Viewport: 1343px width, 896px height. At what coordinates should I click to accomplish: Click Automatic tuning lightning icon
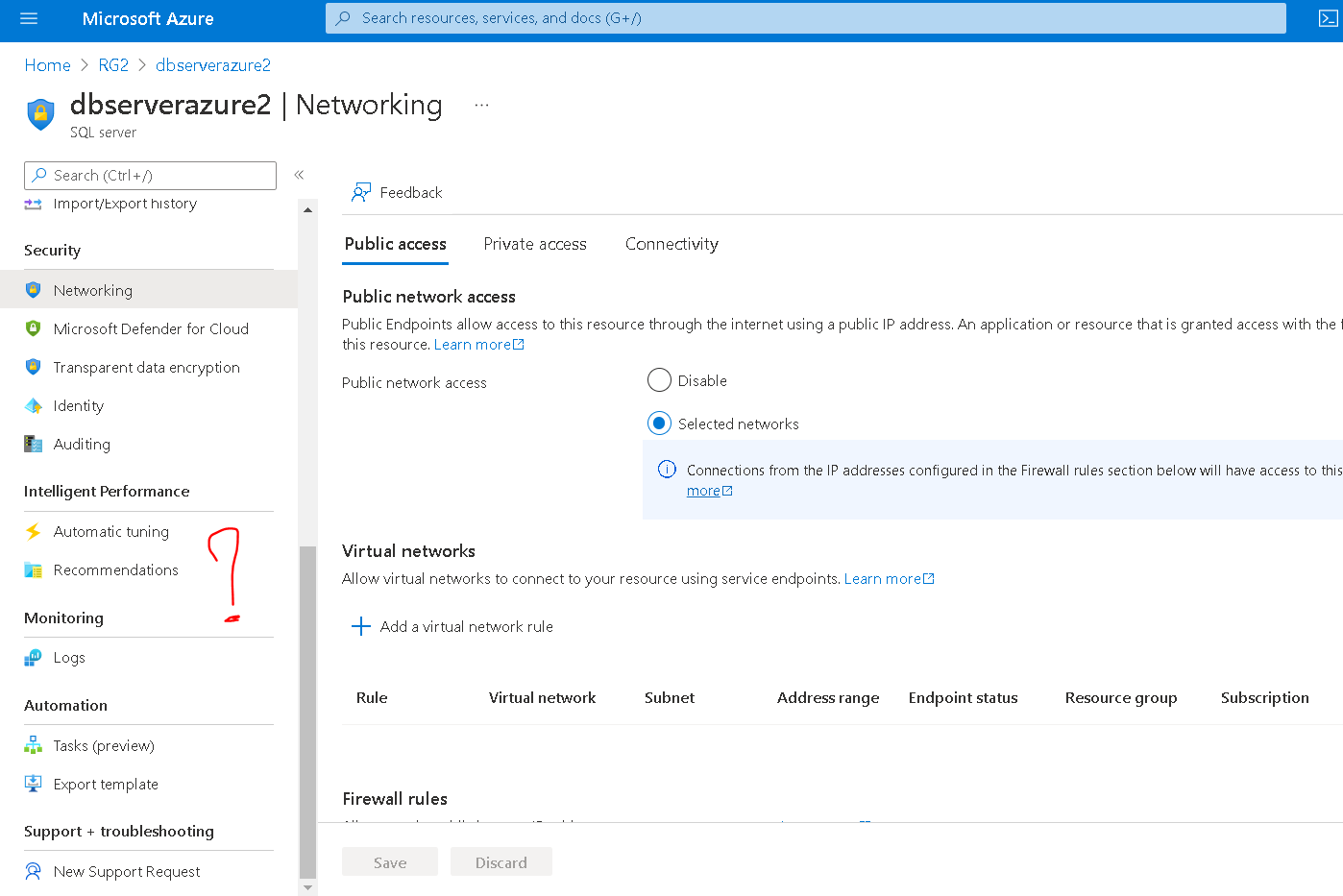tap(34, 531)
